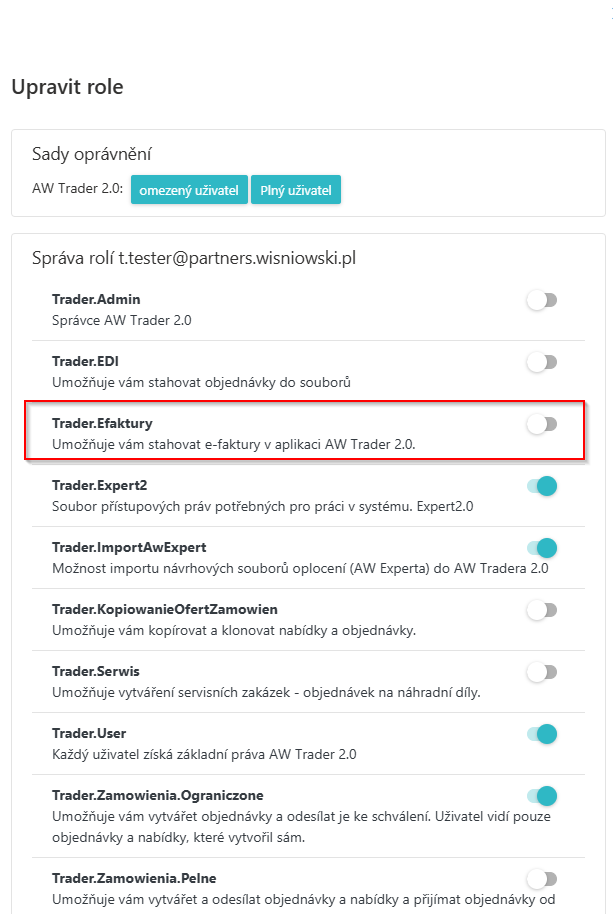This screenshot has height=914, width=613.
Task: Disable the Trader.User toggle
Action: click(x=541, y=734)
